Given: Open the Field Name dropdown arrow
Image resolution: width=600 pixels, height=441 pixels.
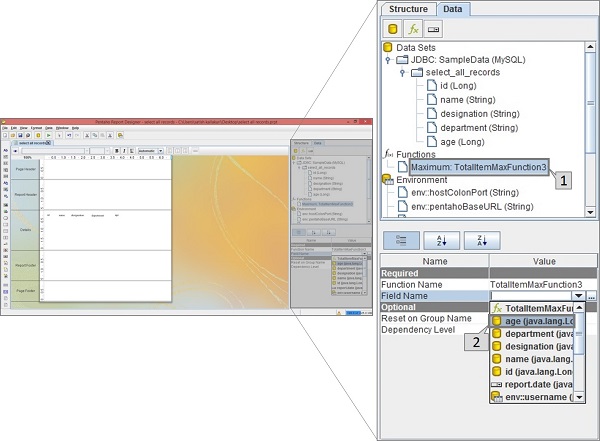Looking at the screenshot, I should click(x=578, y=296).
